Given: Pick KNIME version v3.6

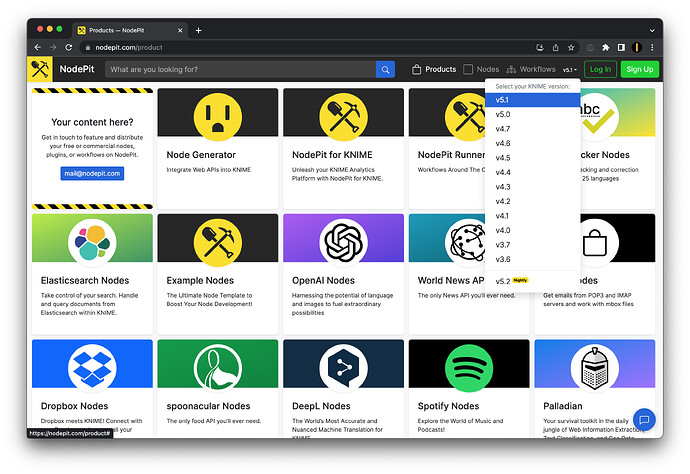Looking at the screenshot, I should [x=532, y=260].
